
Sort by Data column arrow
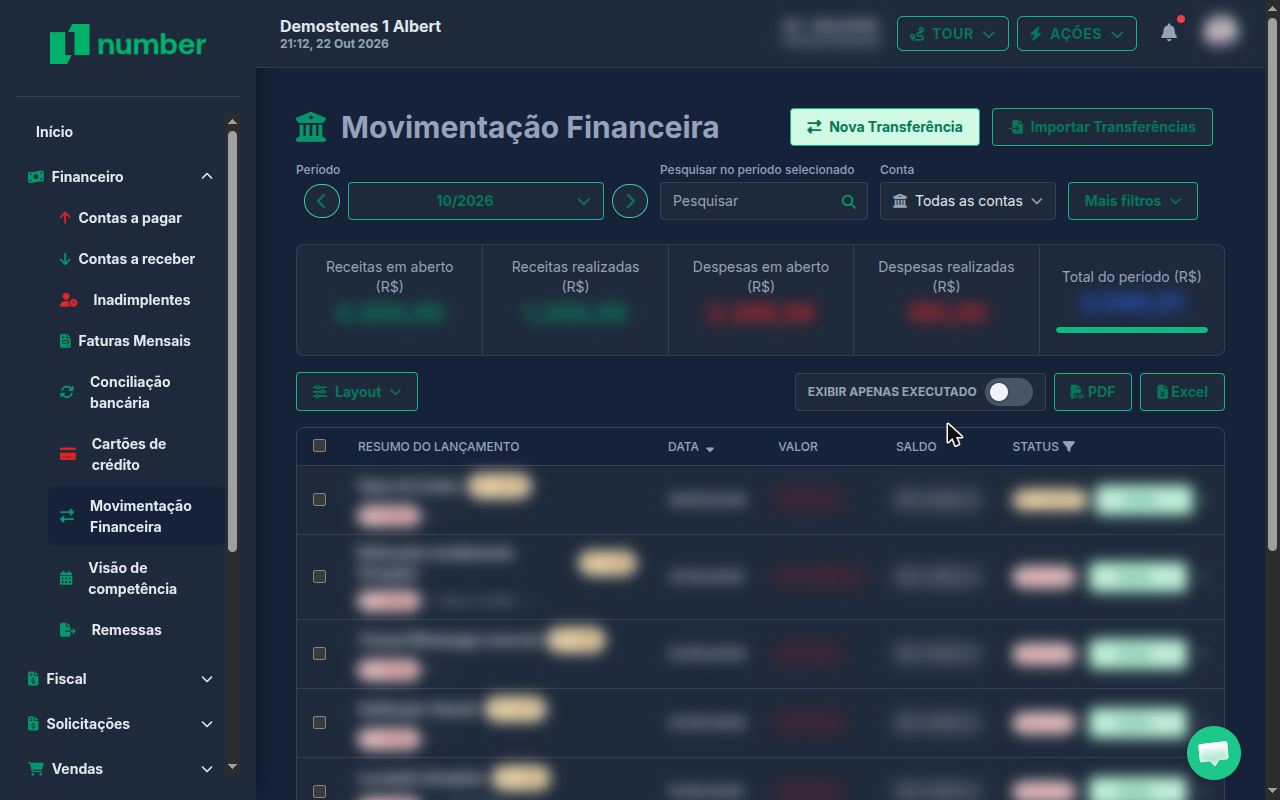[710, 449]
